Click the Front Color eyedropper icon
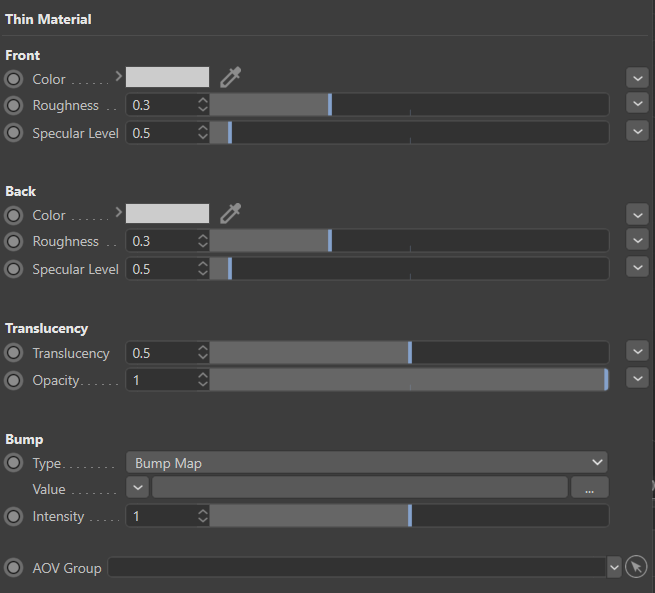This screenshot has width=655, height=593. 231,77
